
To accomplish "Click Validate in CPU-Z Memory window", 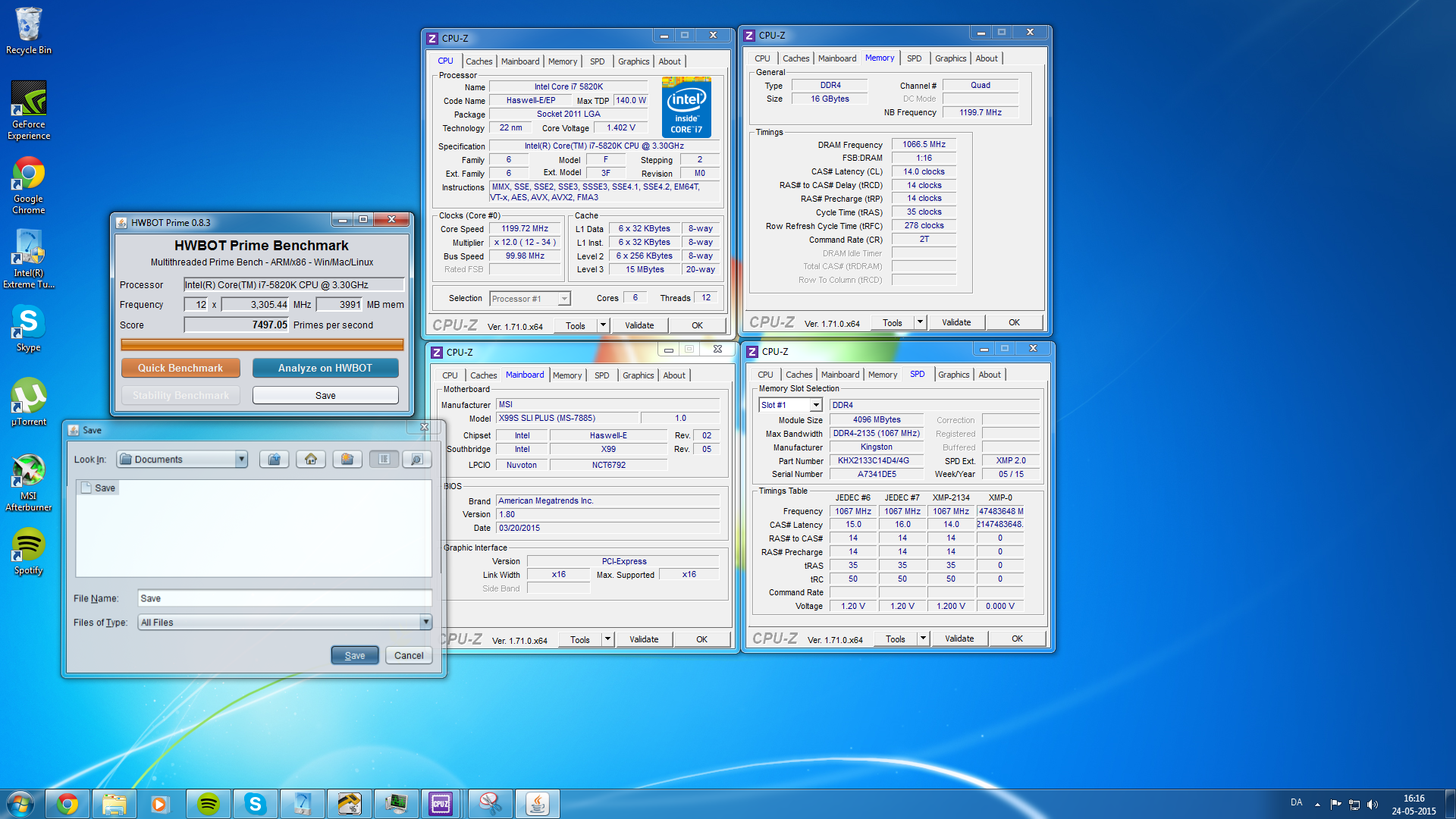I will click(x=956, y=322).
